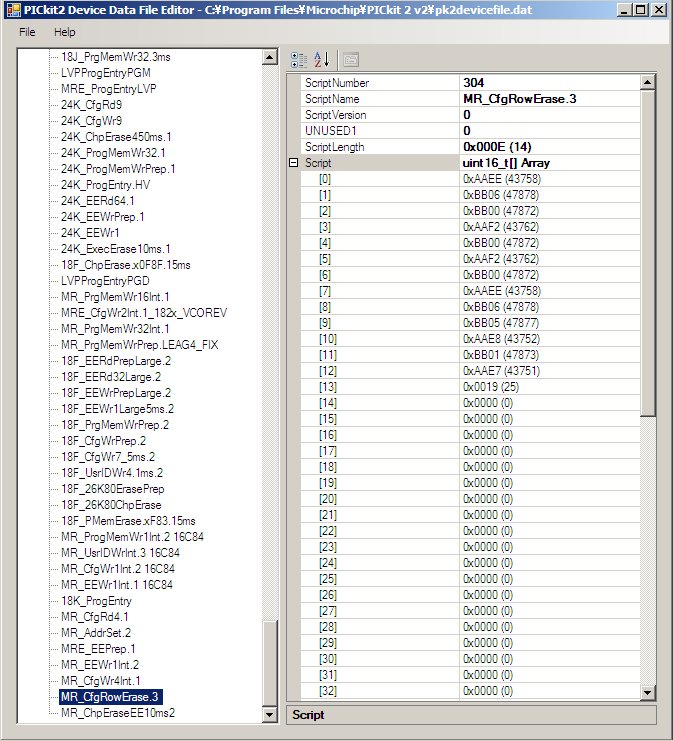Select 18F_26K80ErasePrep tree item

coord(113,489)
